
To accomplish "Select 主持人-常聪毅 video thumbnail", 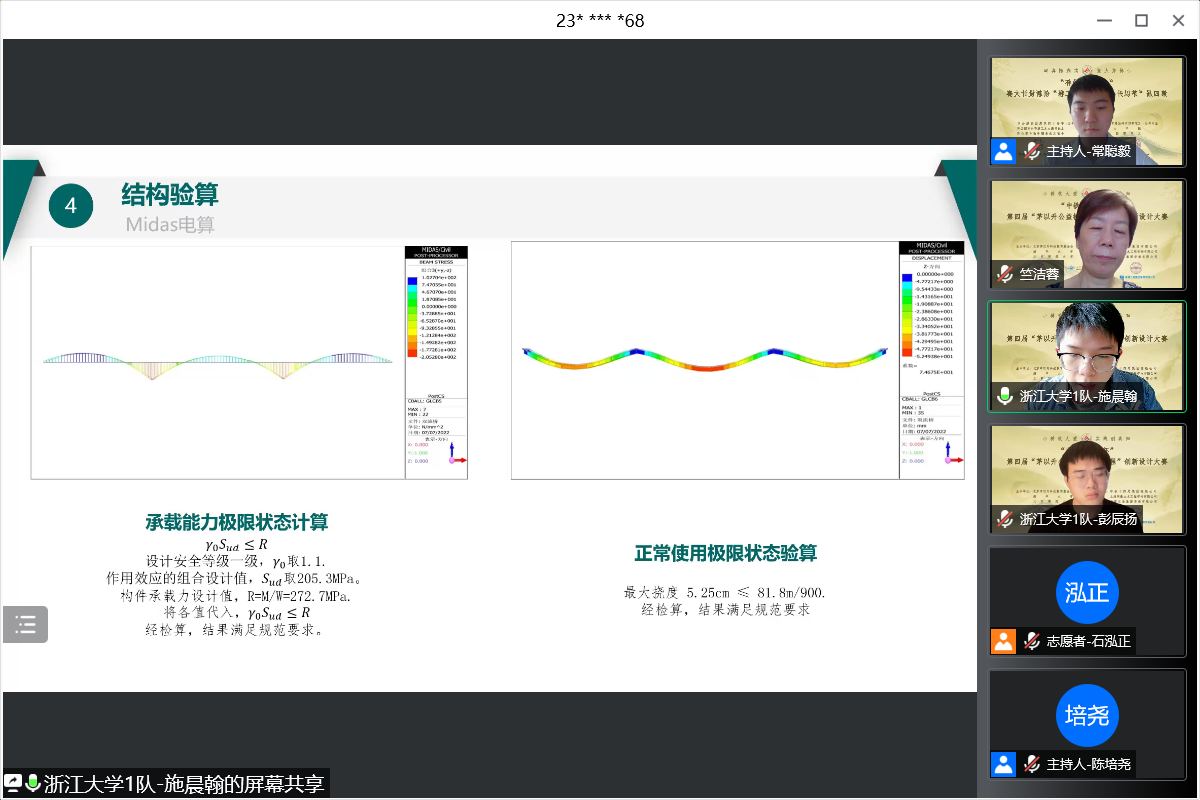I will (1087, 100).
